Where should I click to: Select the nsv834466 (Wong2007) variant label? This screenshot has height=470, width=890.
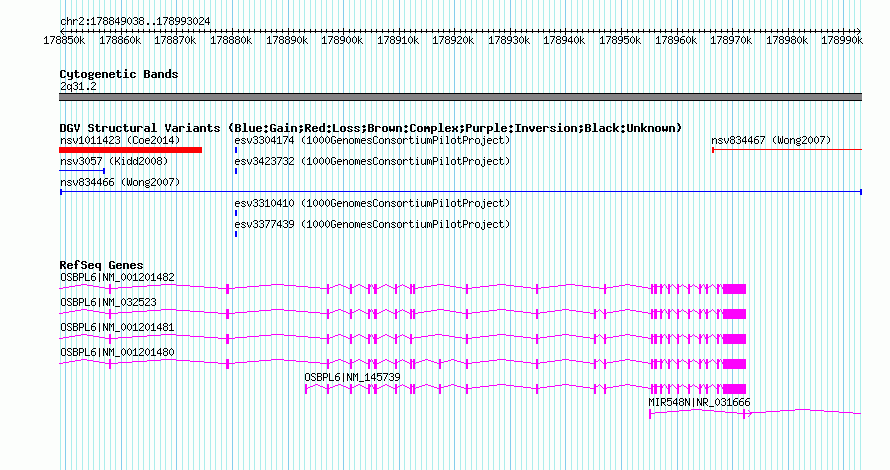120,182
